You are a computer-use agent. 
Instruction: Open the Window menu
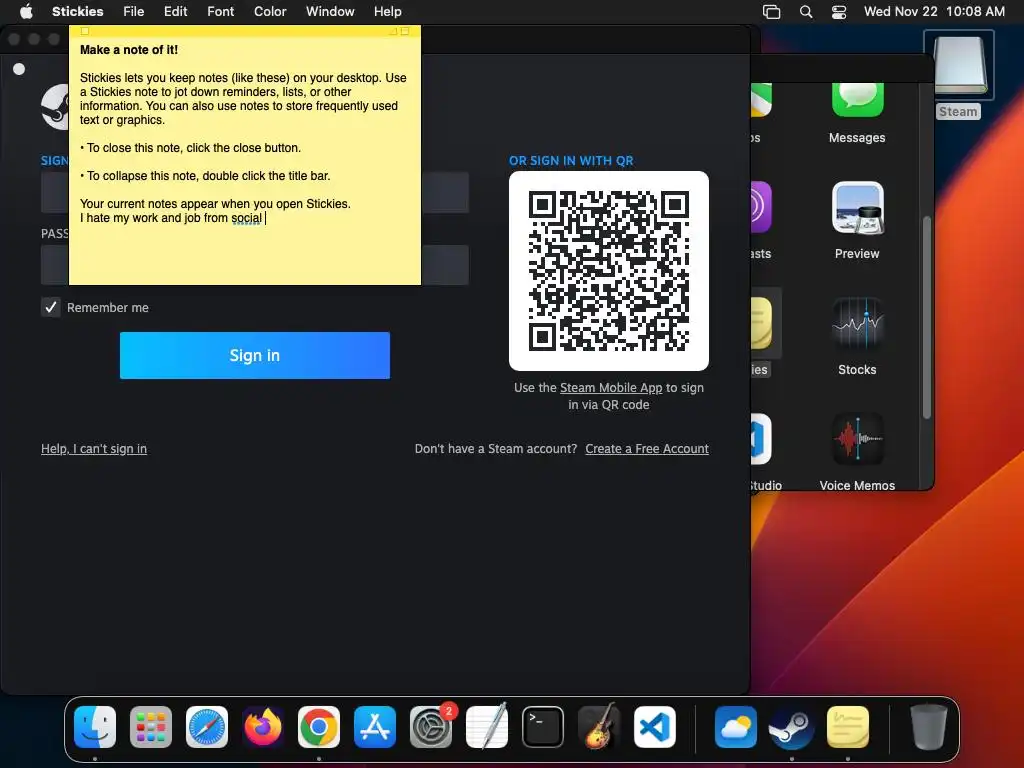click(x=330, y=11)
